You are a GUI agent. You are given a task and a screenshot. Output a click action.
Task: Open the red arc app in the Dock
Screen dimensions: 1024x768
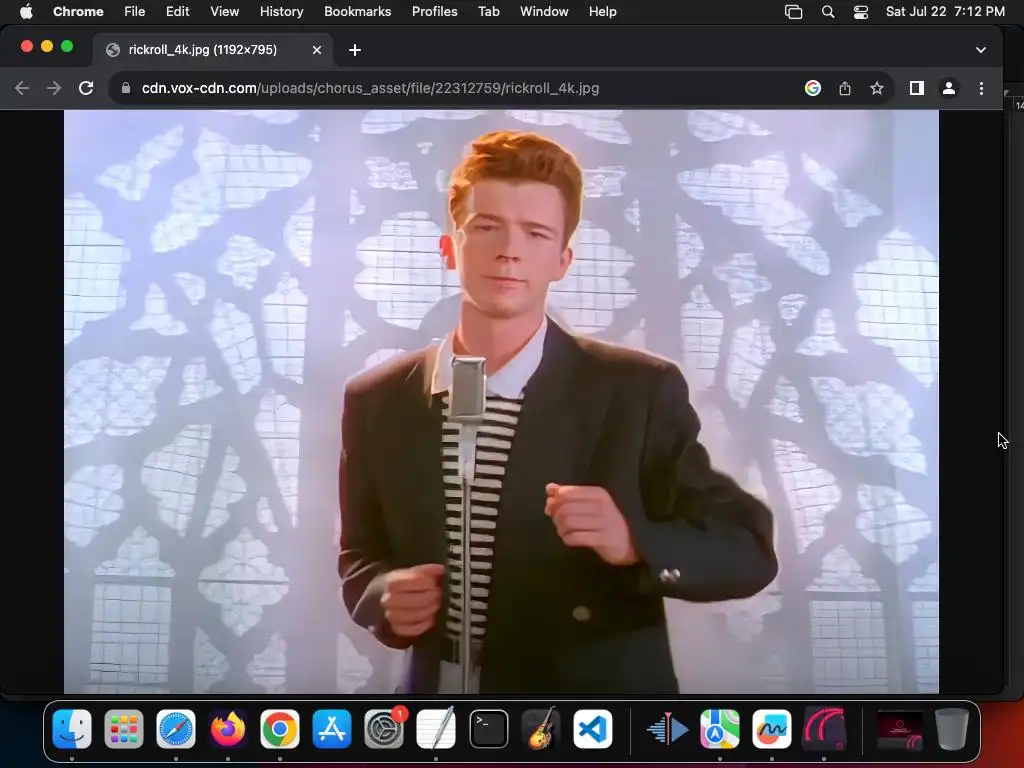824,729
